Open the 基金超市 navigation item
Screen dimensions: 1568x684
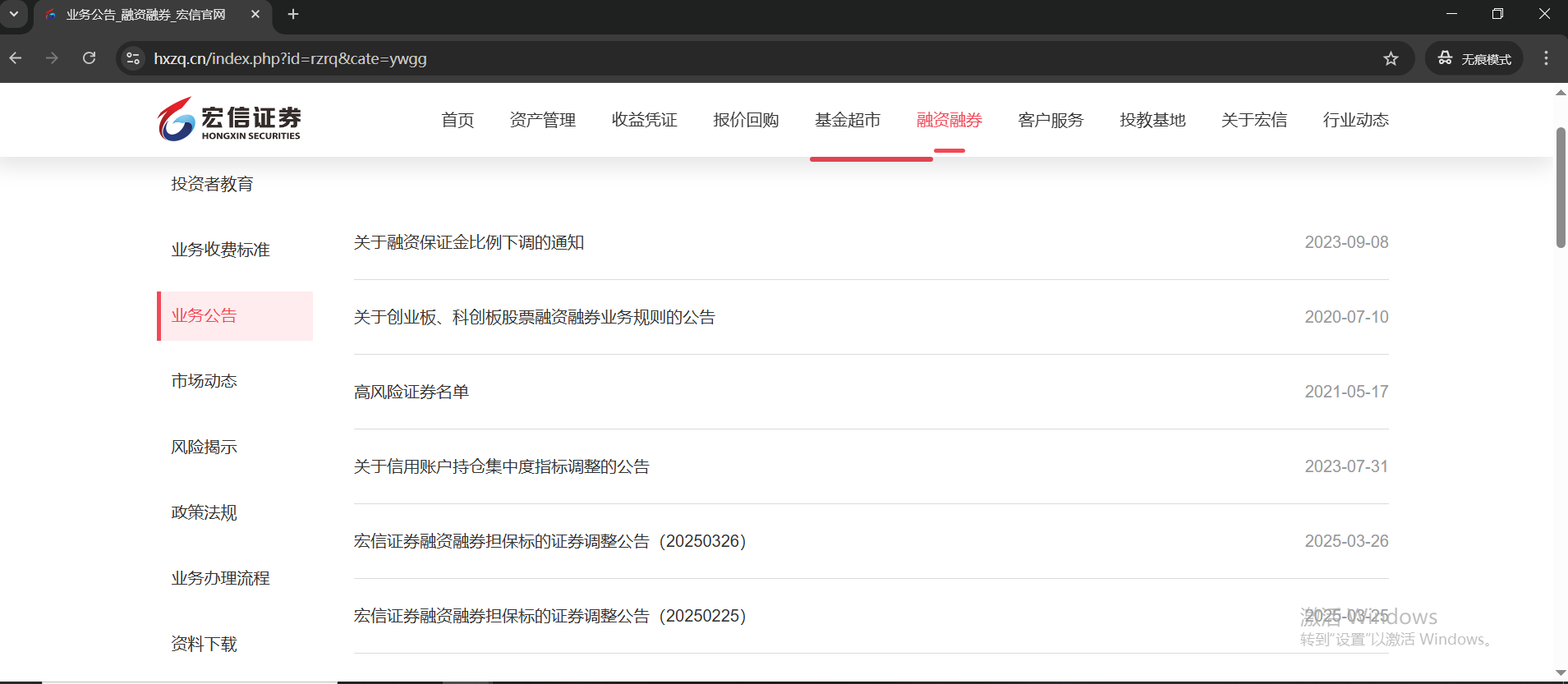tap(848, 120)
